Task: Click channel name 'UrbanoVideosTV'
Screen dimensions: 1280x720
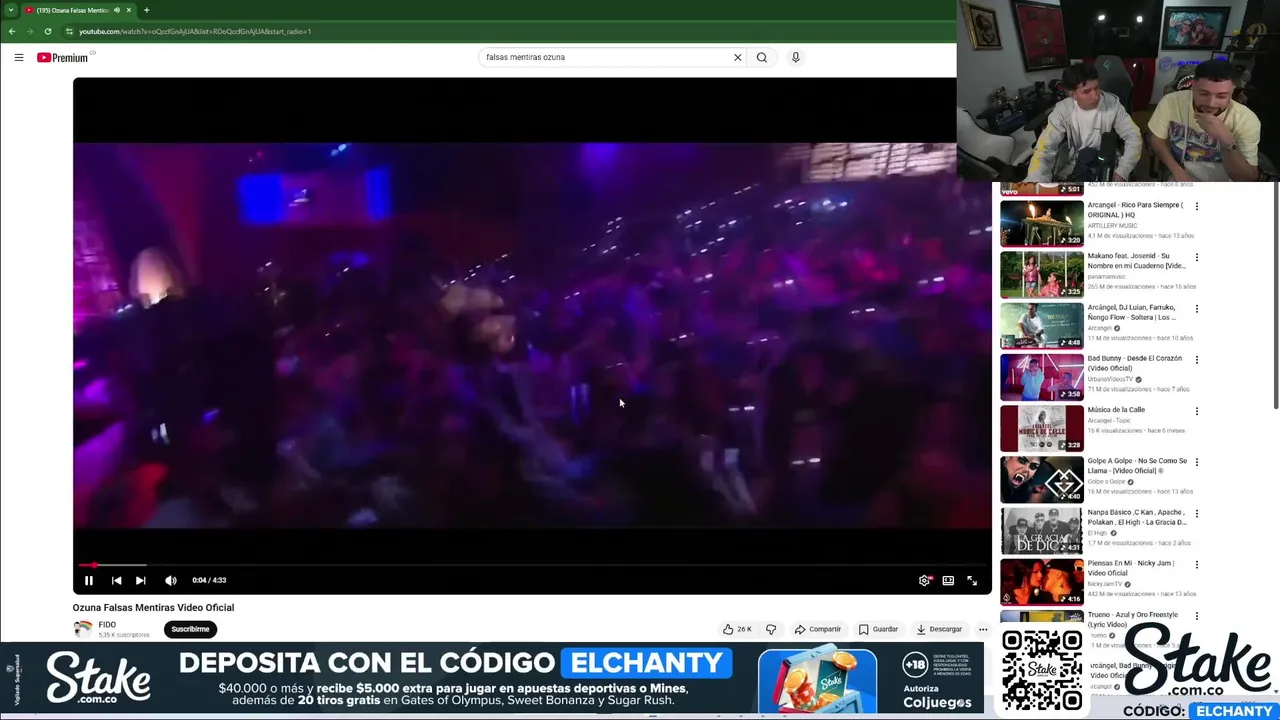Action: pyautogui.click(x=1110, y=379)
